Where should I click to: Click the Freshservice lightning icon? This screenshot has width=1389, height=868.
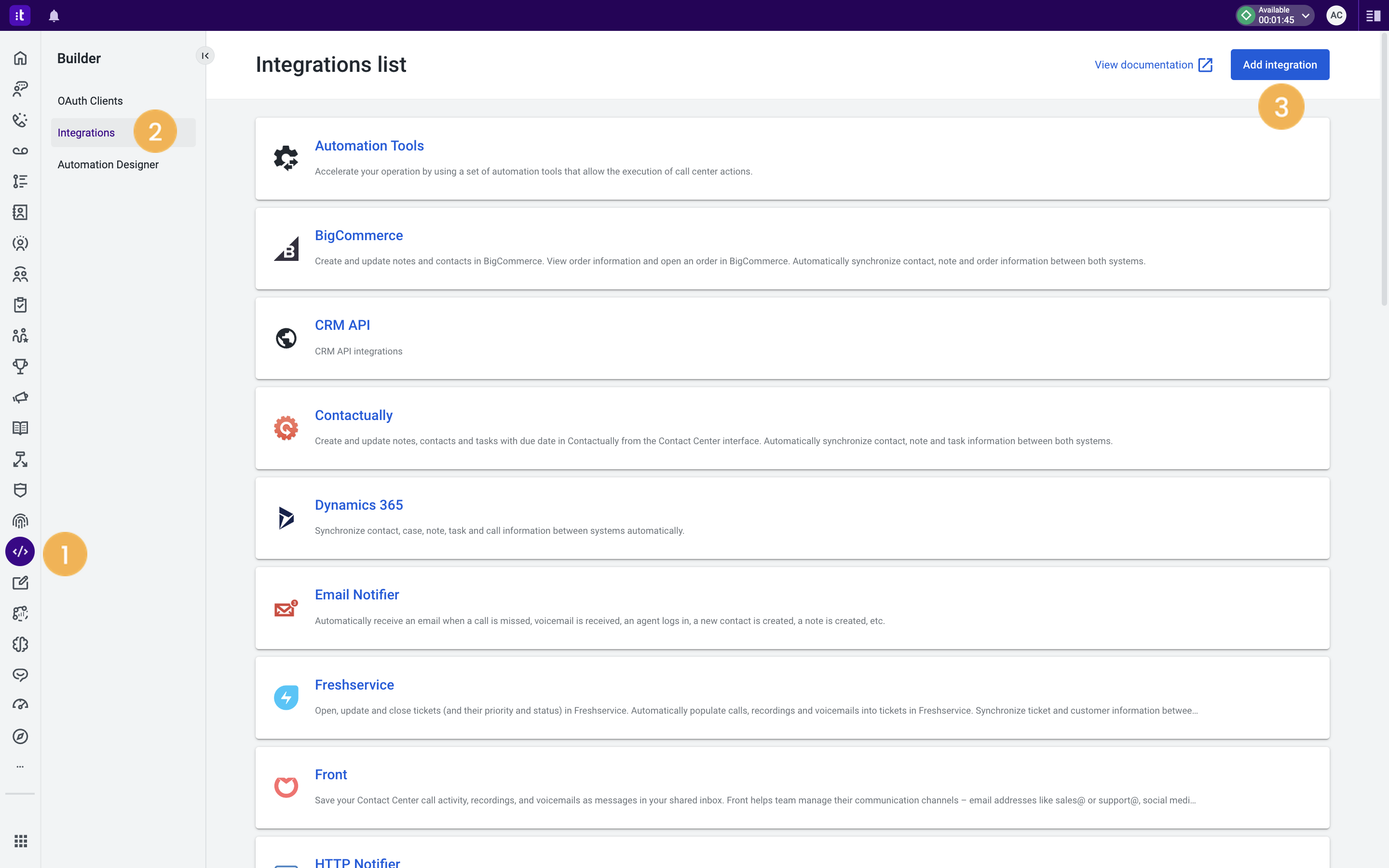coord(286,697)
